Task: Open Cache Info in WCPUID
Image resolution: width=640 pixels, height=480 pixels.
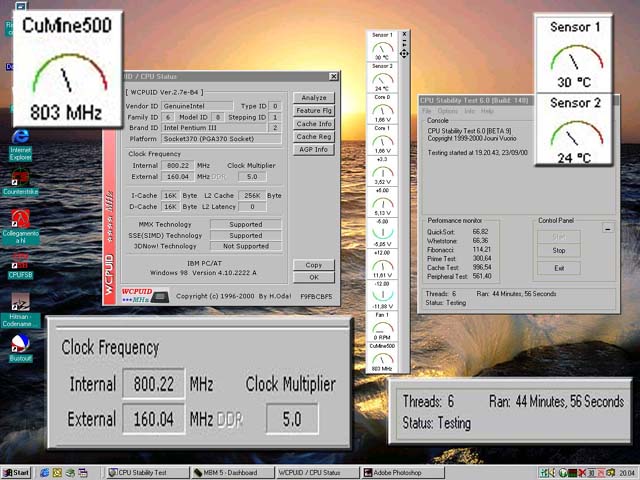Action: 314,124
